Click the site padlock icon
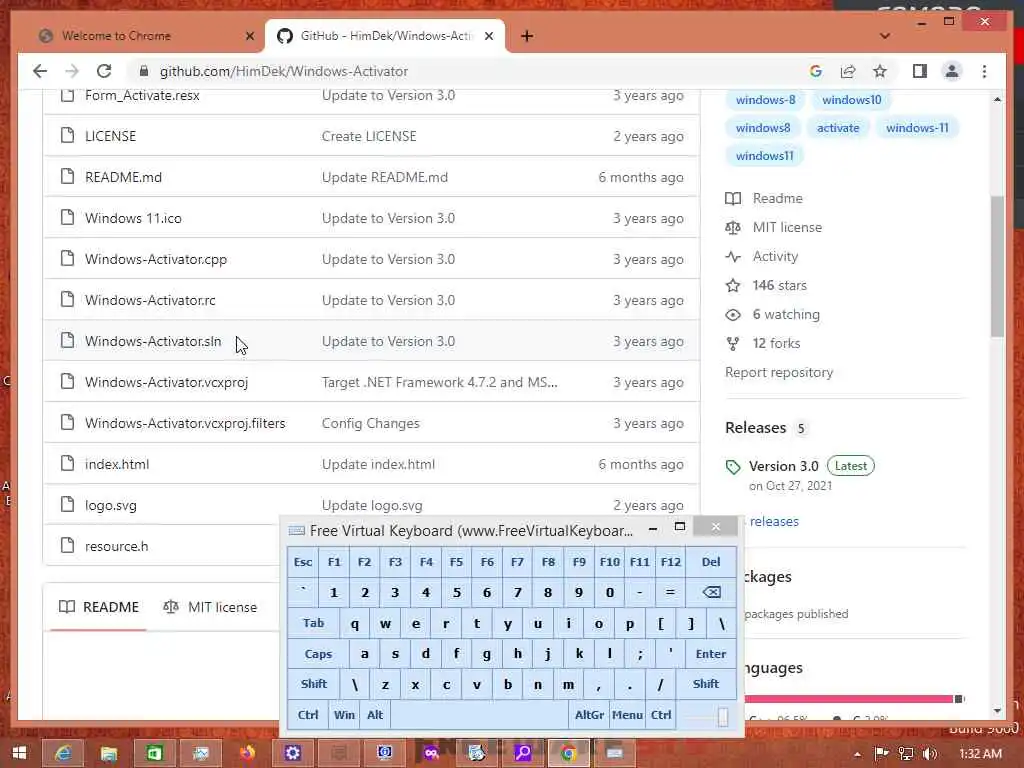Viewport: 1024px width, 768px height. tap(144, 71)
